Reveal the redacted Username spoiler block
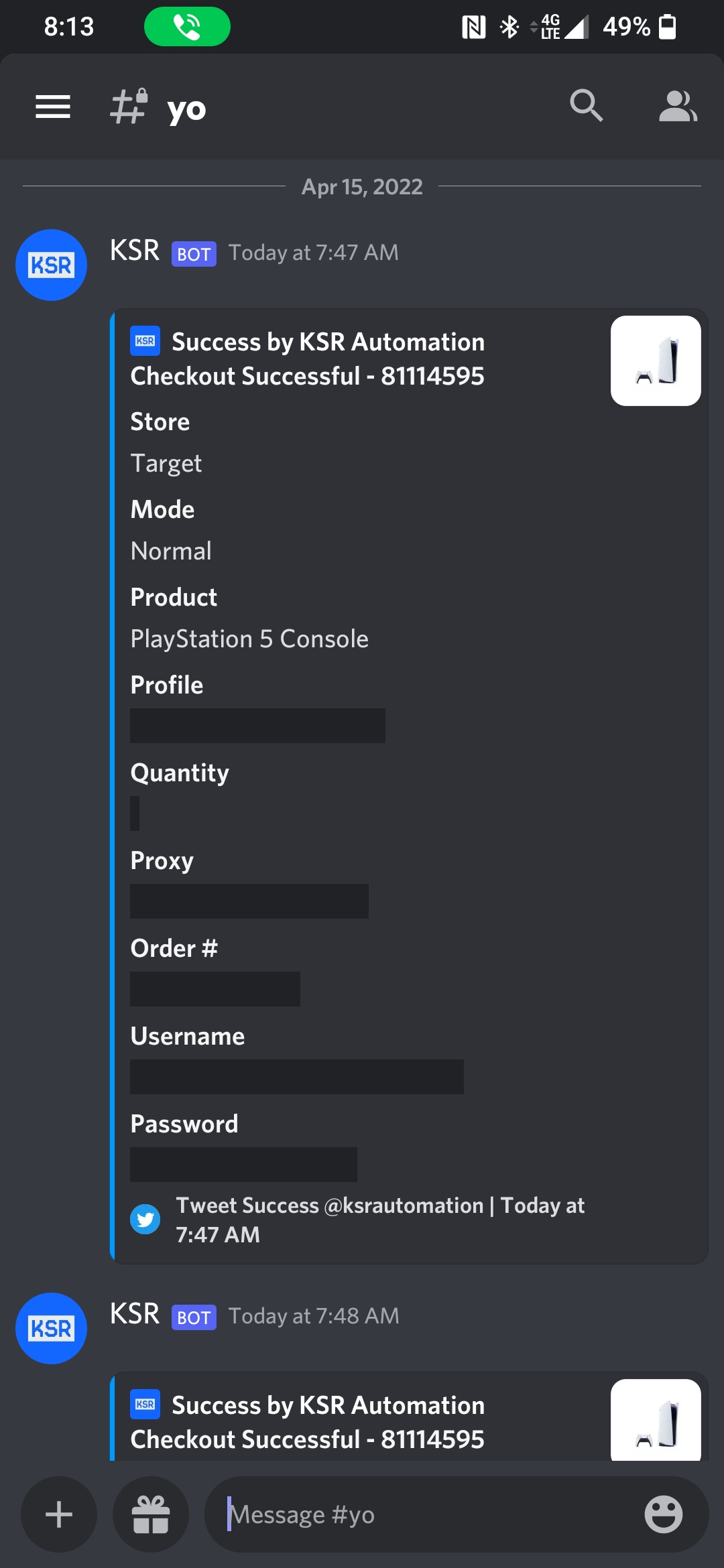 (296, 1077)
